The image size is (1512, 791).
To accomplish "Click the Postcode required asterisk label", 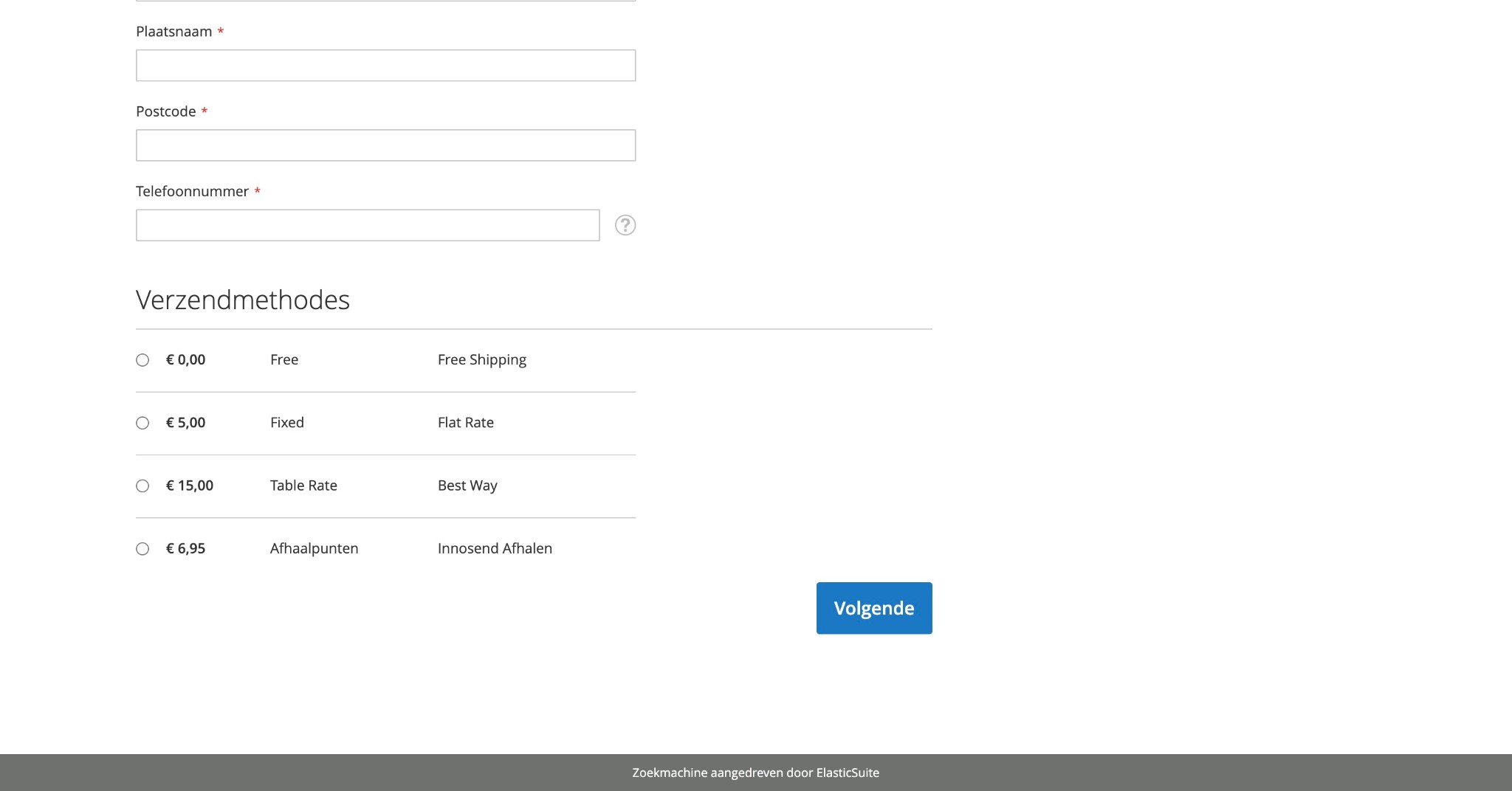I will [205, 111].
